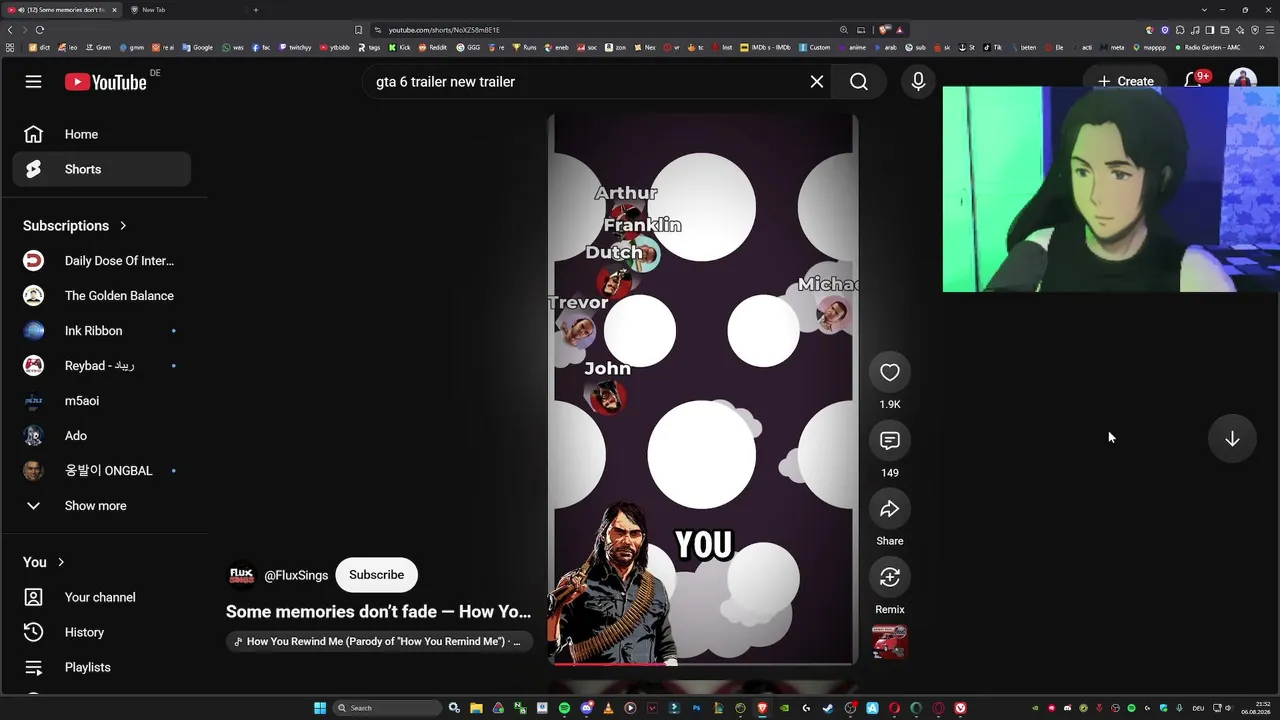
Task: Open the Reddit bookmark
Action: 434,47
